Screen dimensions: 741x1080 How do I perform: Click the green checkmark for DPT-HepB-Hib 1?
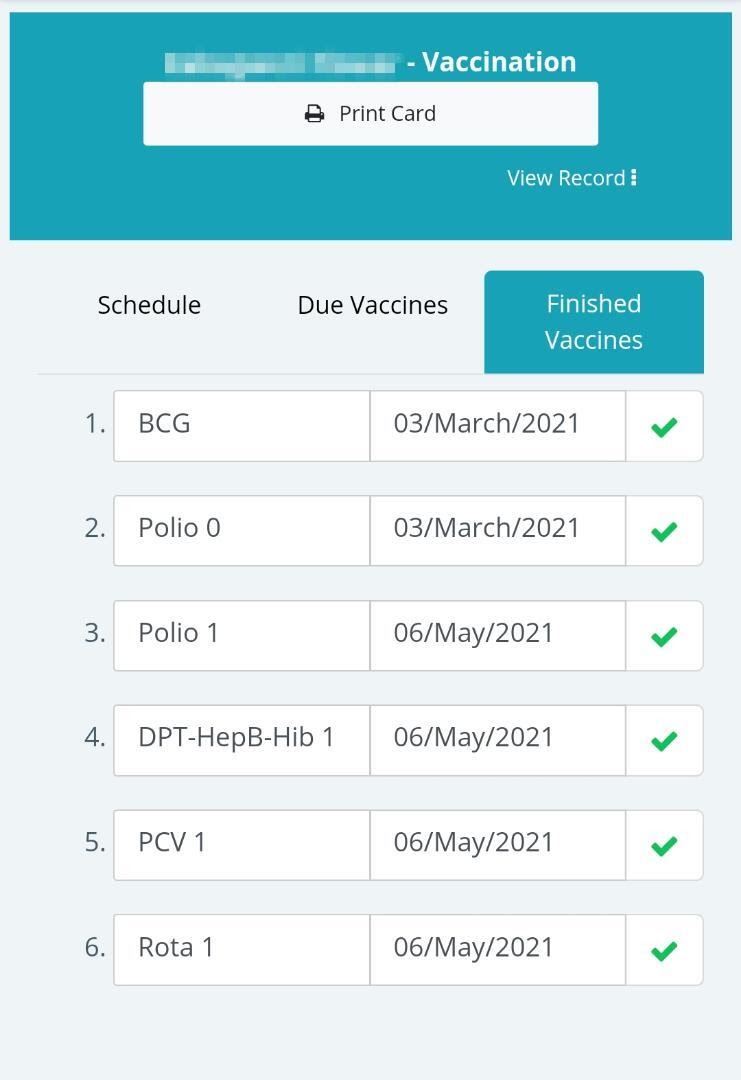tap(664, 741)
